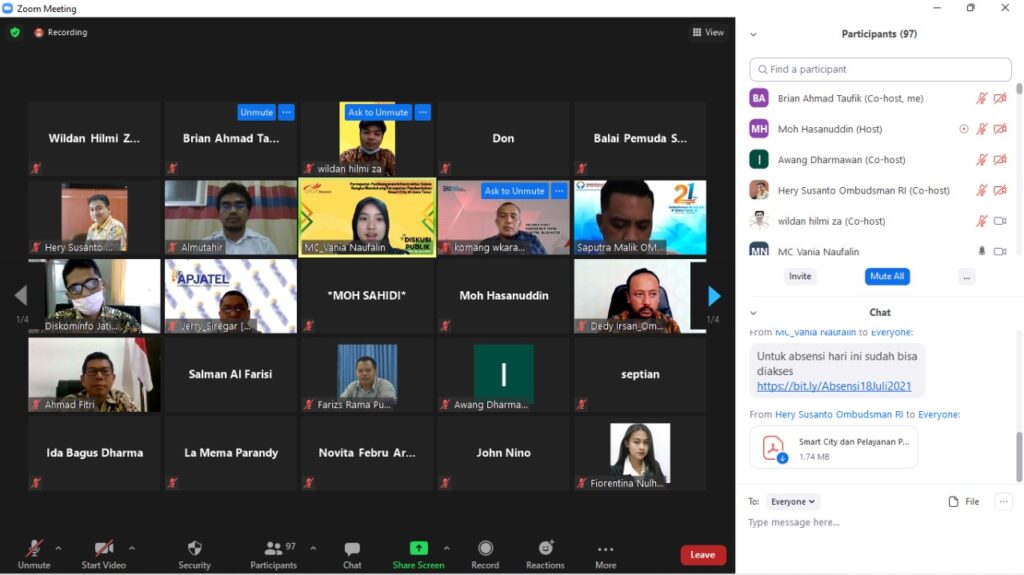The width and height of the screenshot is (1024, 575).
Task: Select Ahmad Fitri video tile
Action: click(94, 375)
